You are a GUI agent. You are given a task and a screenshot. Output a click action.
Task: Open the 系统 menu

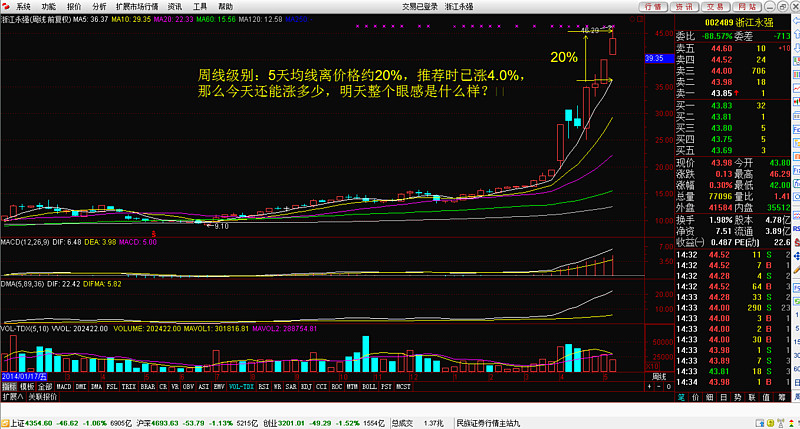(x=23, y=6)
